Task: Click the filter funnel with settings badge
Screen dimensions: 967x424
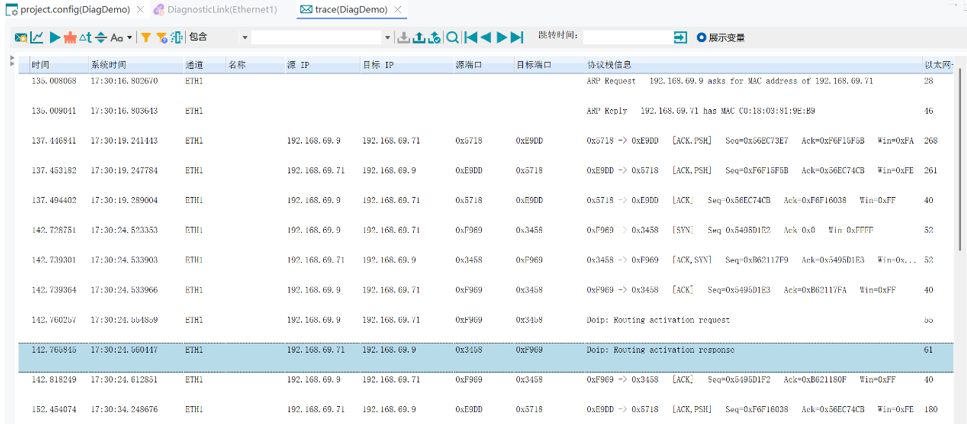Action: click(x=162, y=38)
